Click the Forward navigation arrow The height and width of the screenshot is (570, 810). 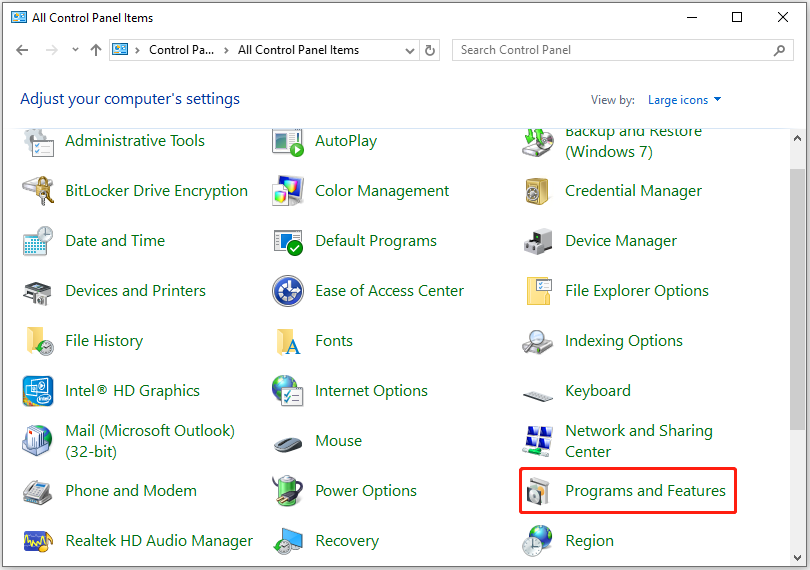coord(52,50)
